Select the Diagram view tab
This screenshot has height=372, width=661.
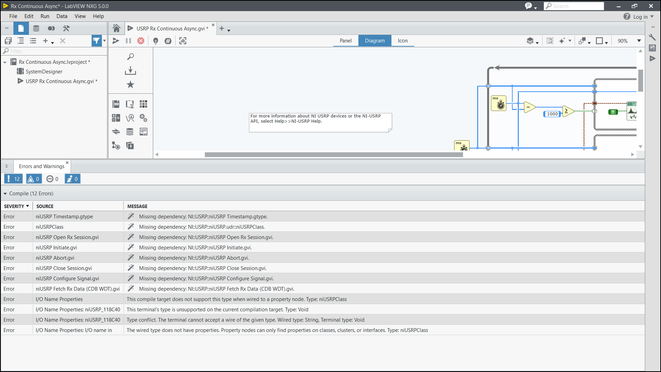tap(375, 41)
